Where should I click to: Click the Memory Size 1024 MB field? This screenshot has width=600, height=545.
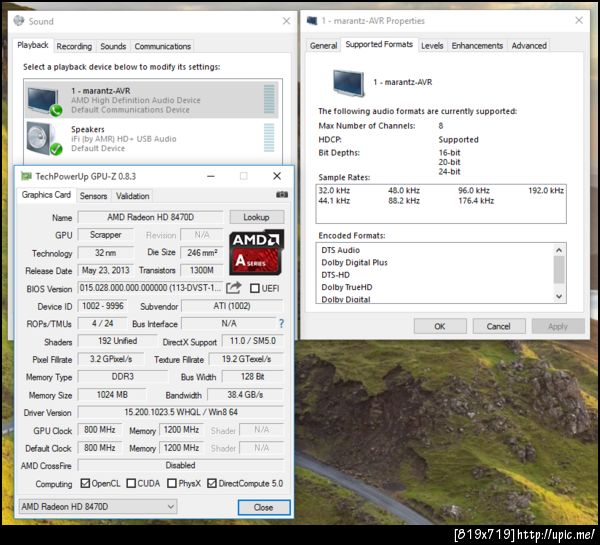point(112,395)
